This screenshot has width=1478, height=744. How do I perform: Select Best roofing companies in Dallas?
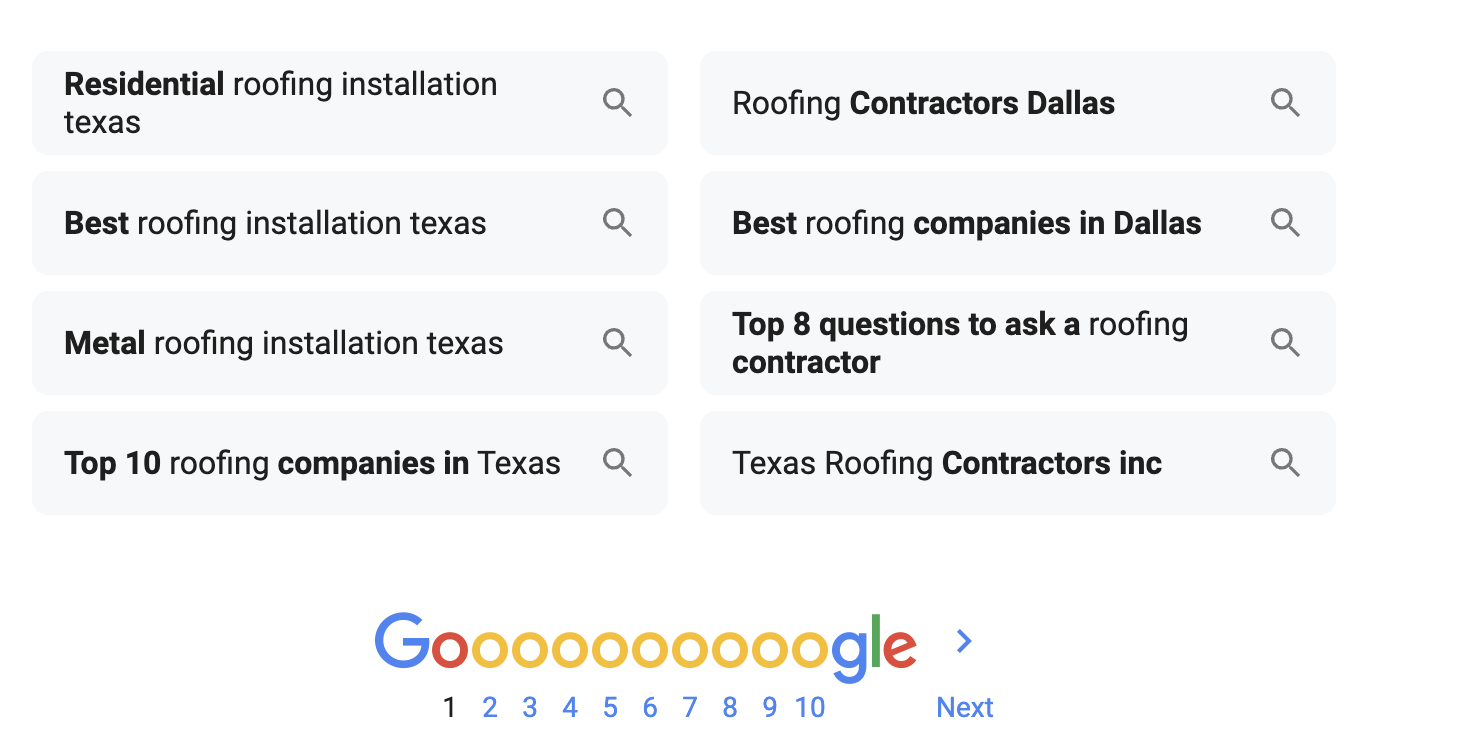pyautogui.click(x=966, y=223)
